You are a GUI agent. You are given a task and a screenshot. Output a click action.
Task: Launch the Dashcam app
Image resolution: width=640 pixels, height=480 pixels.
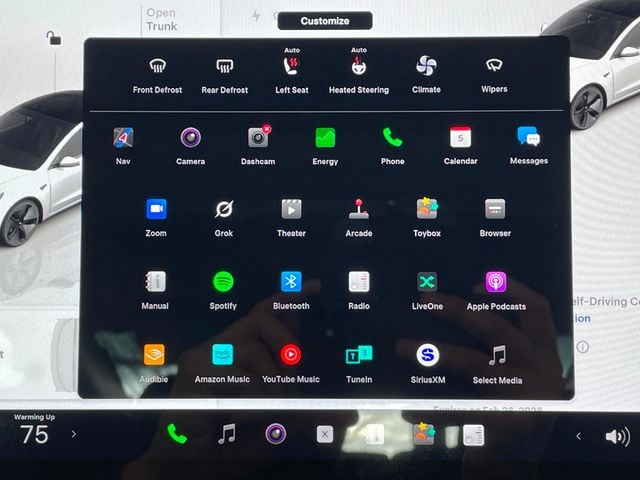tap(258, 139)
